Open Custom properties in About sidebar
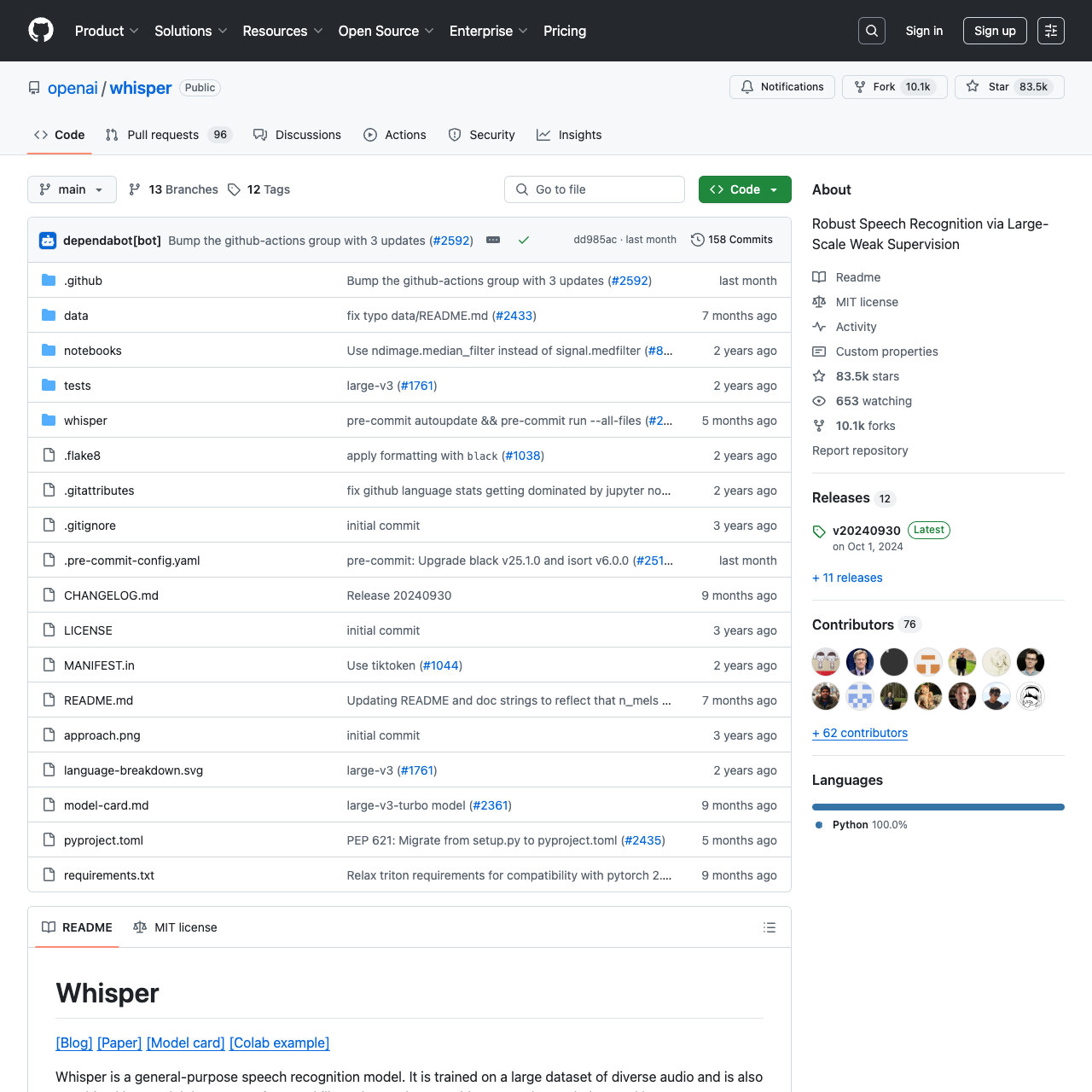1092x1092 pixels. [875, 351]
